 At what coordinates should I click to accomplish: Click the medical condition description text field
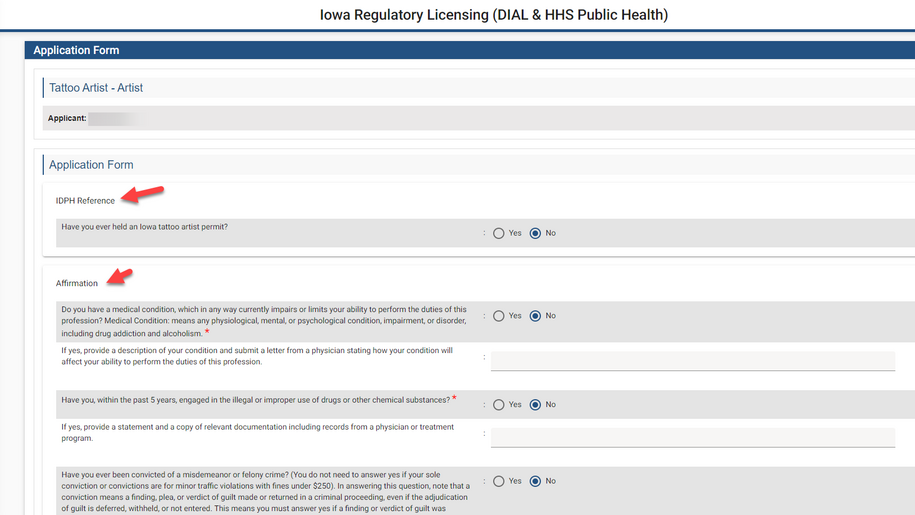[x=692, y=360]
